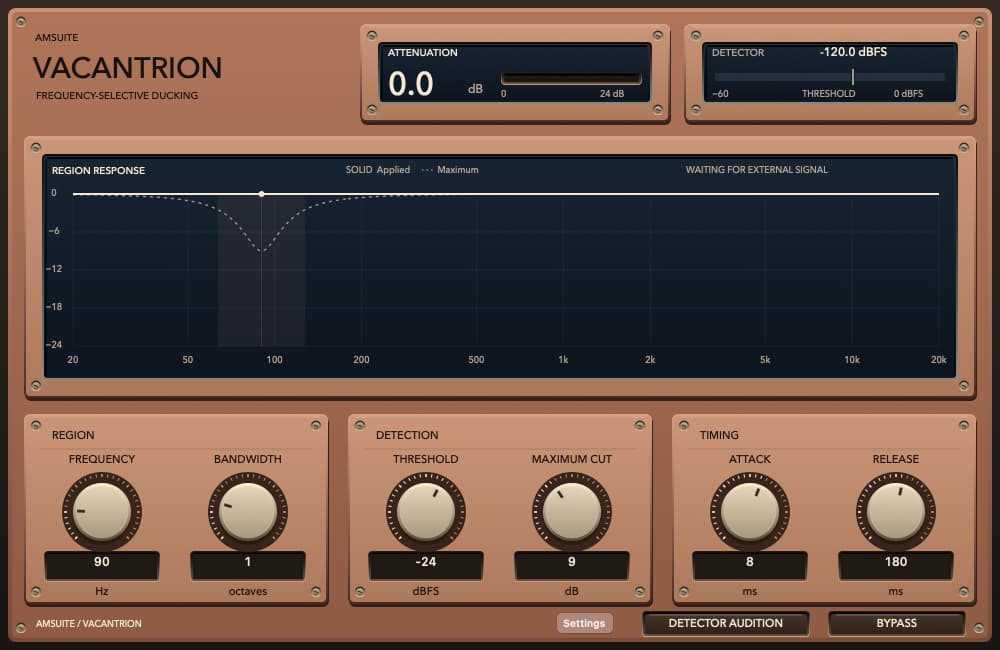
Task: Click the 100 frequency axis label
Action: [274, 360]
